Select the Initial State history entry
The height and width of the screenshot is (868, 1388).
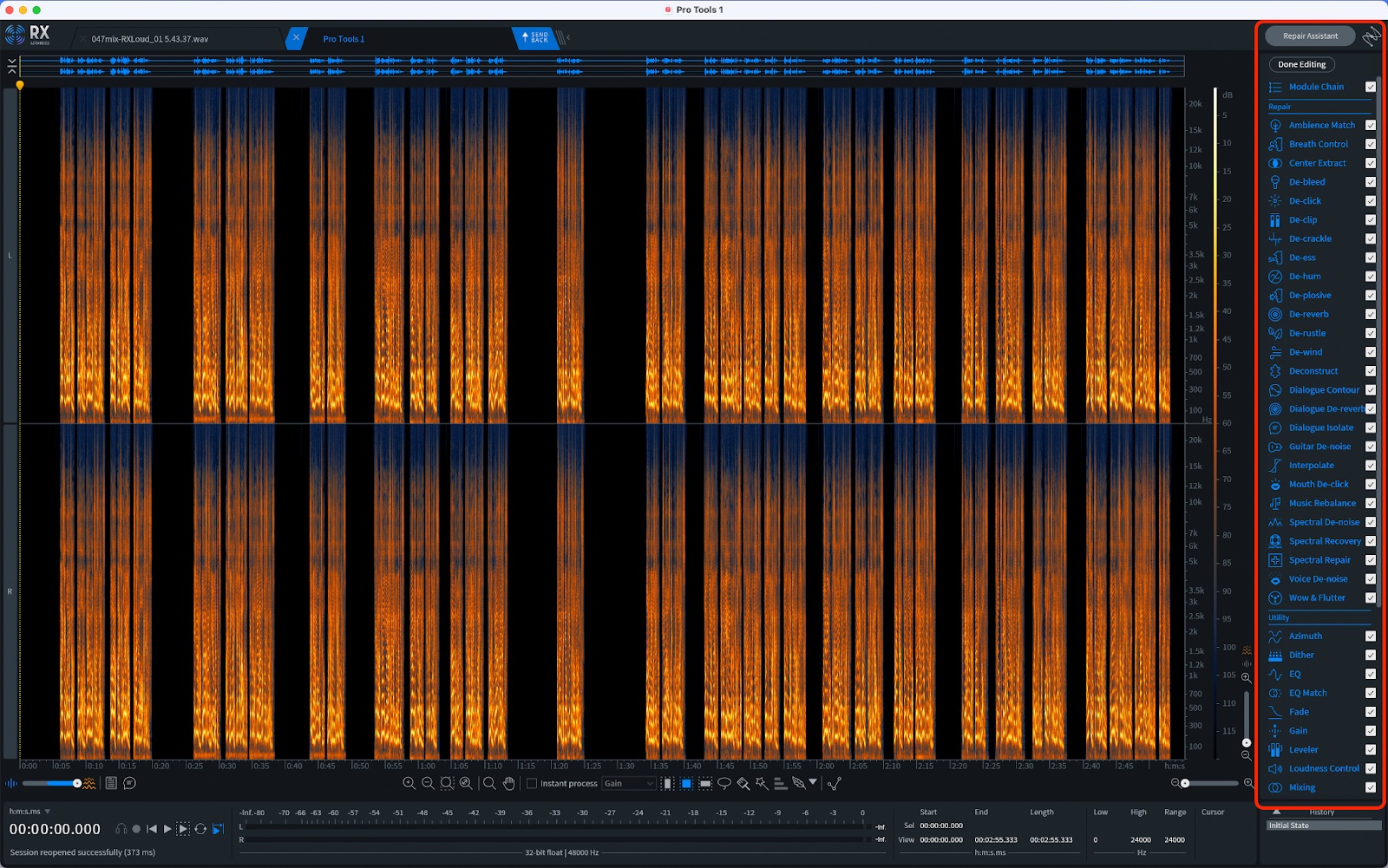(x=1324, y=826)
